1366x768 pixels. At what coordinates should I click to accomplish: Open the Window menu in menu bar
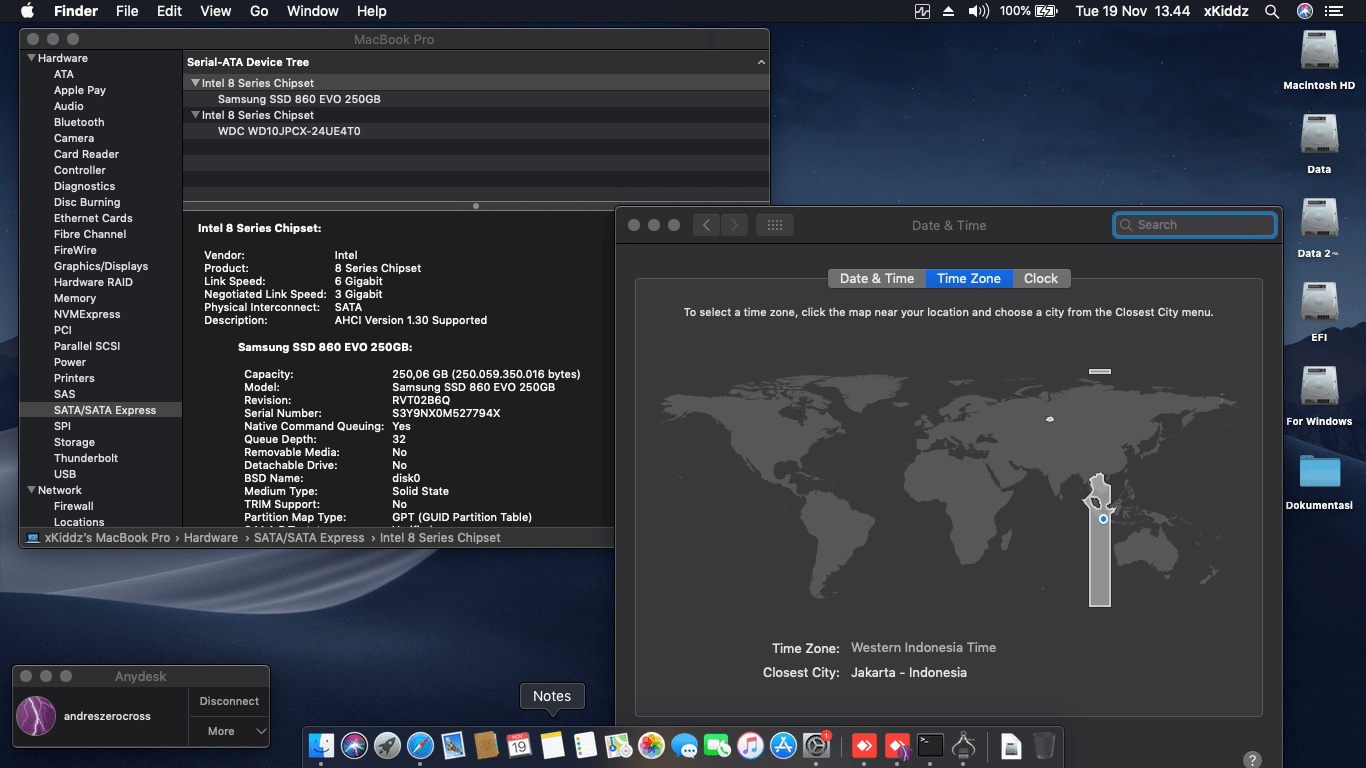pos(312,11)
